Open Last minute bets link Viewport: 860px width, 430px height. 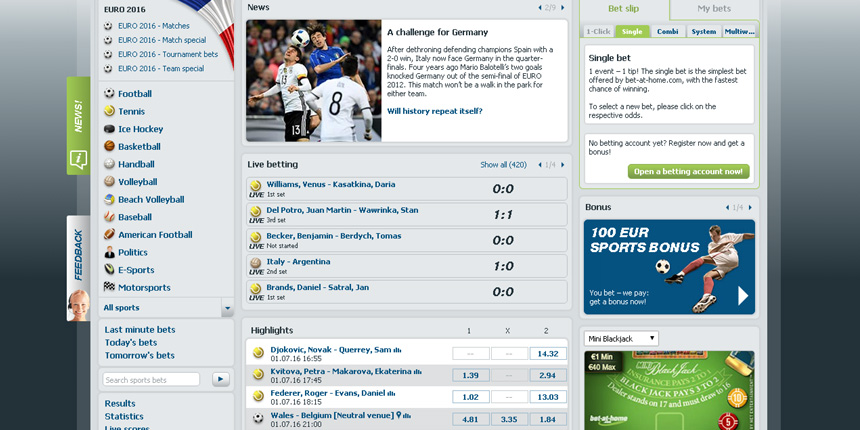pos(140,330)
